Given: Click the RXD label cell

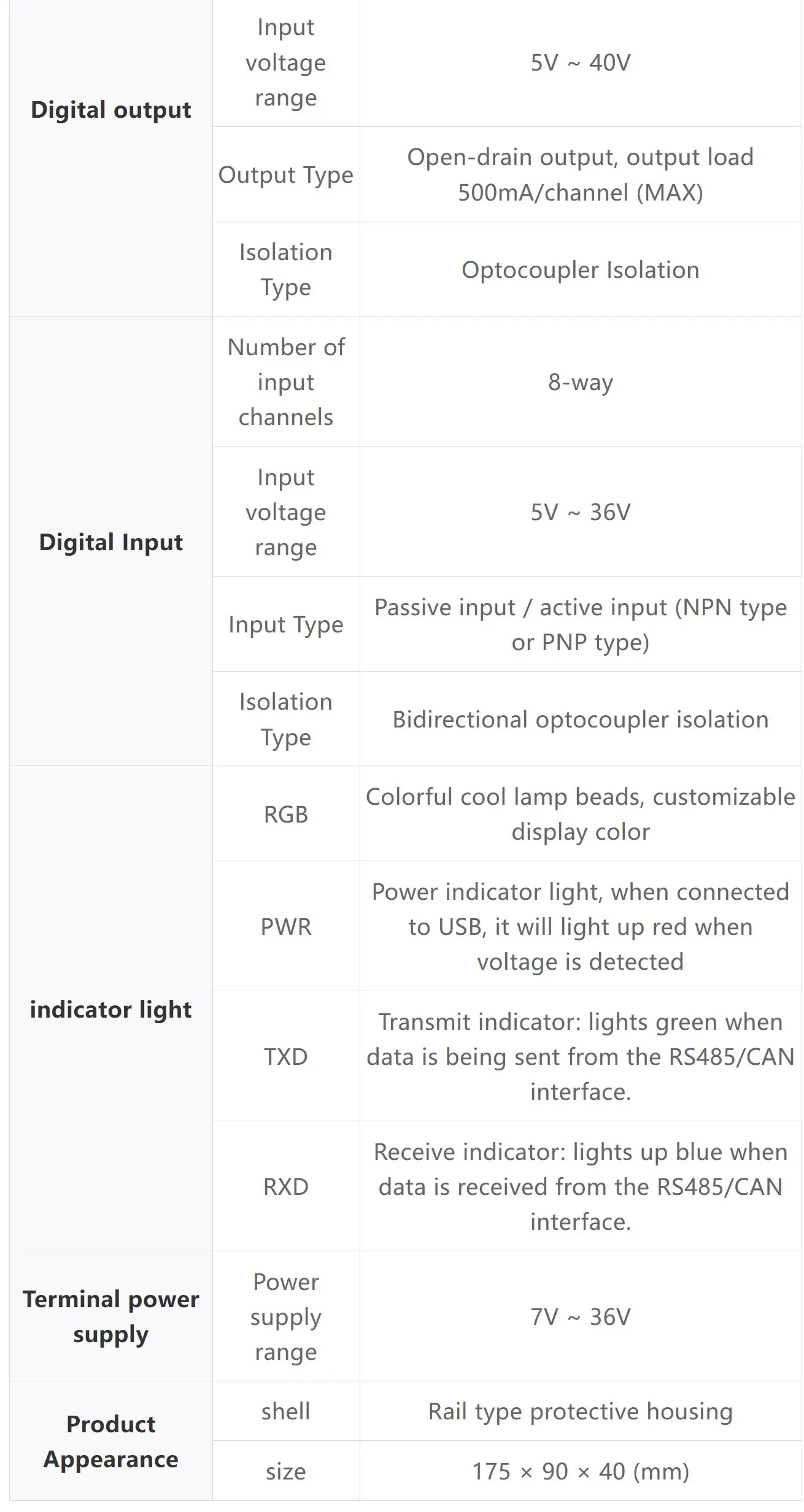Looking at the screenshot, I should pos(286,1186).
